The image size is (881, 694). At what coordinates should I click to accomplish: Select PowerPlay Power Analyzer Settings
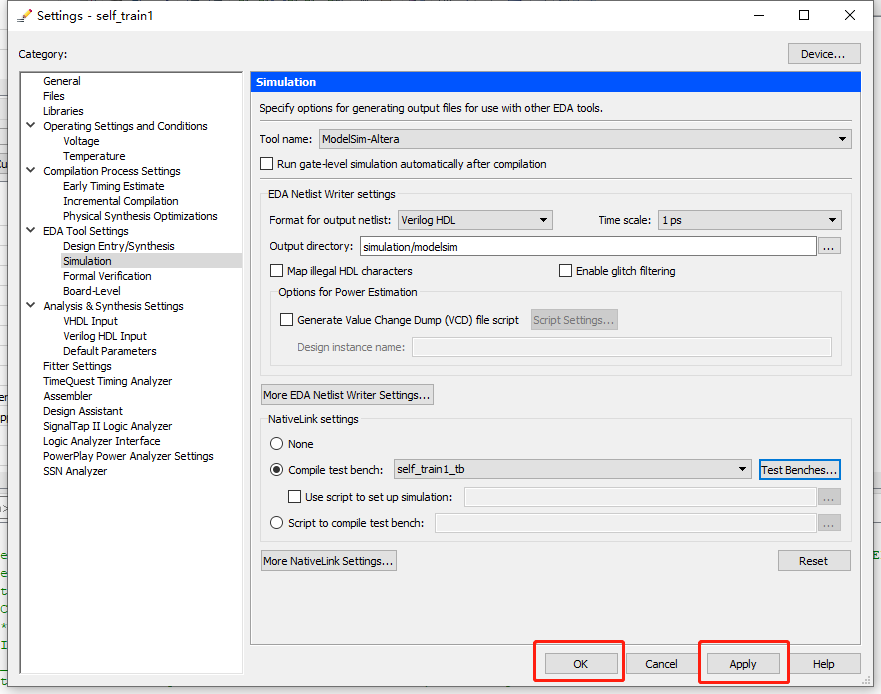[x=129, y=456]
